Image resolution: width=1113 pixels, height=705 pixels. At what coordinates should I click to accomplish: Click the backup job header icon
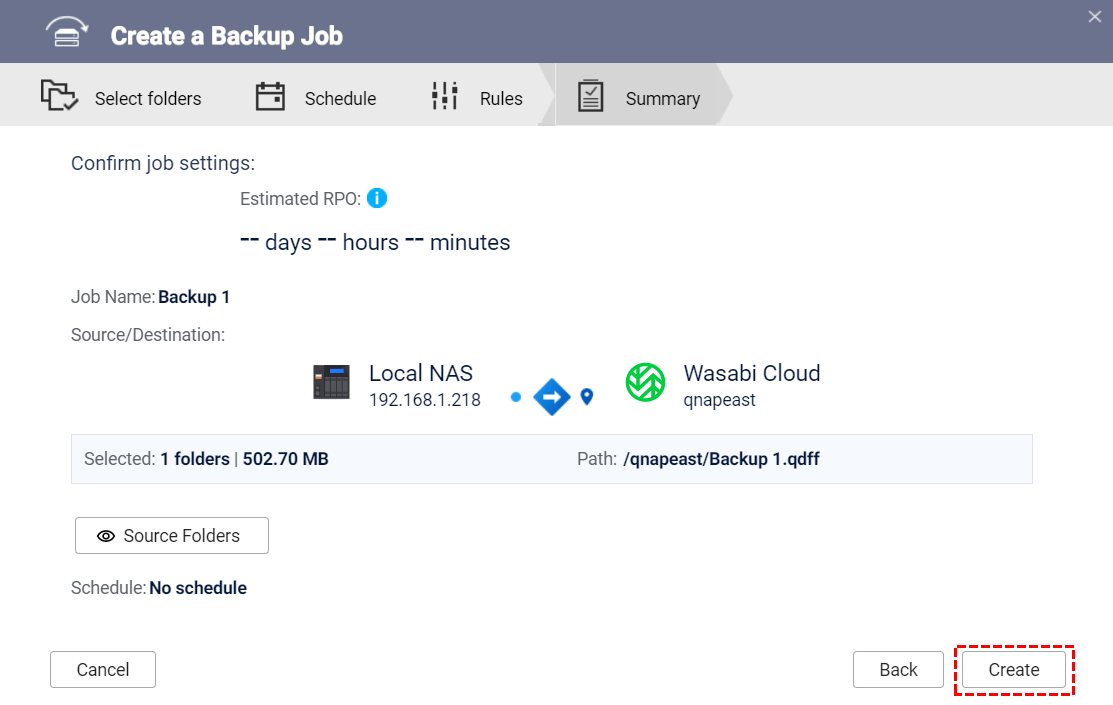click(x=68, y=34)
